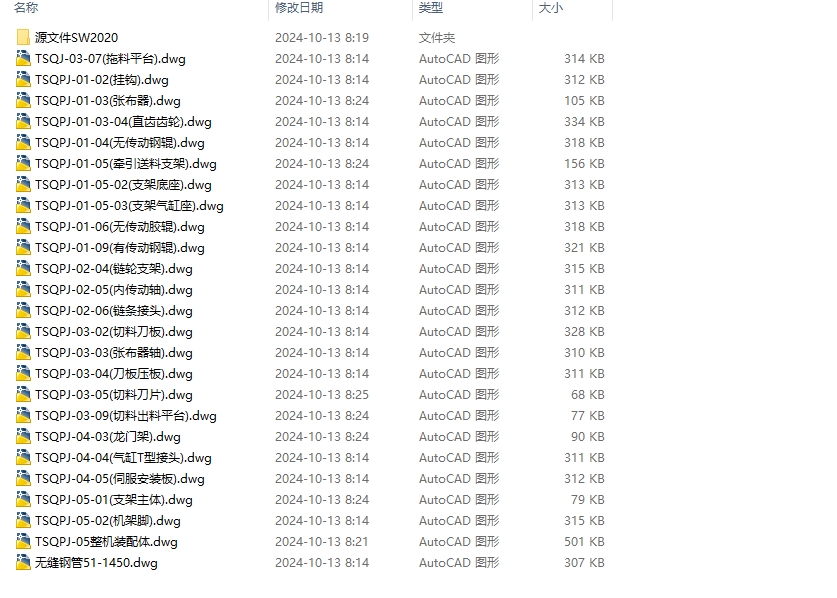The width and height of the screenshot is (837, 598).
Task: Click the TSQPJ-05整机装配体.dwg file icon
Action: tap(23, 541)
